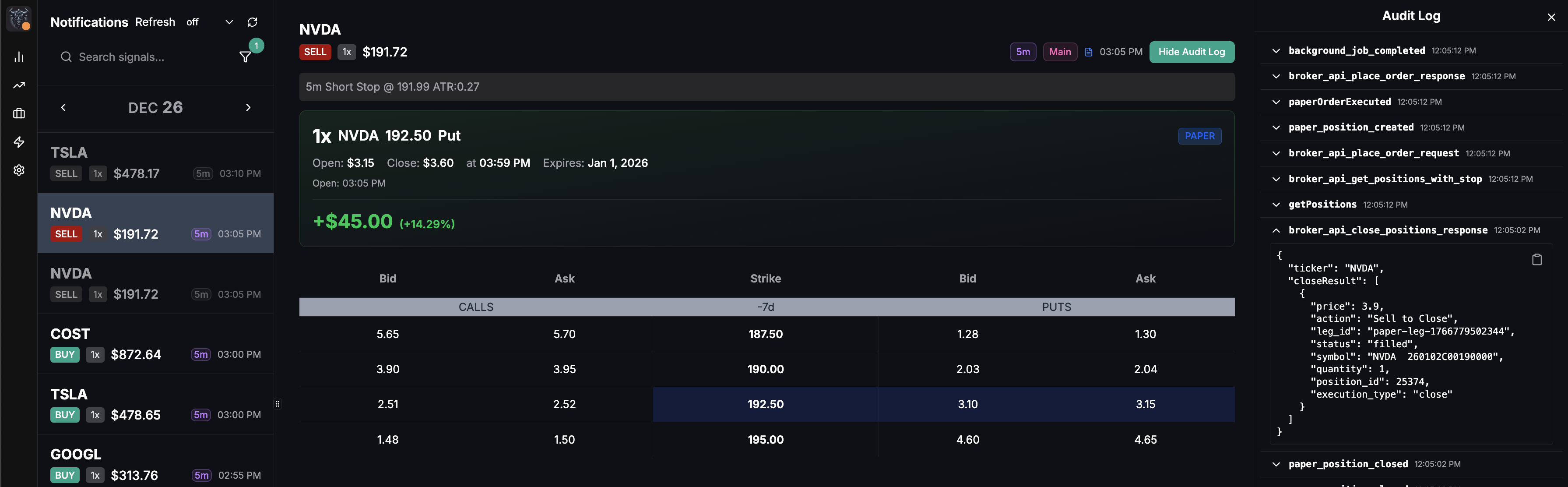1568x487 pixels.
Task: Click the 5m timeframe badge in header
Action: pyautogui.click(x=1023, y=52)
